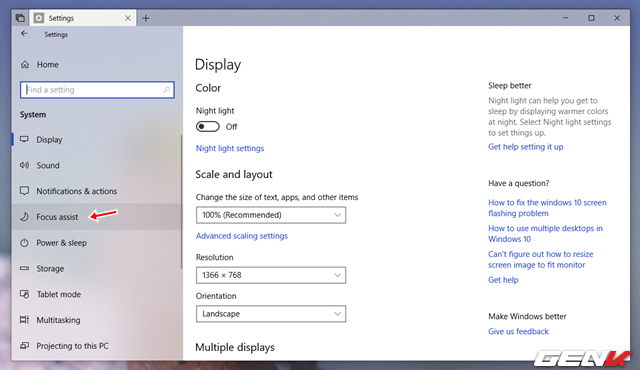Image resolution: width=640 pixels, height=370 pixels.
Task: Open Tablet mode page
Action: click(x=97, y=294)
